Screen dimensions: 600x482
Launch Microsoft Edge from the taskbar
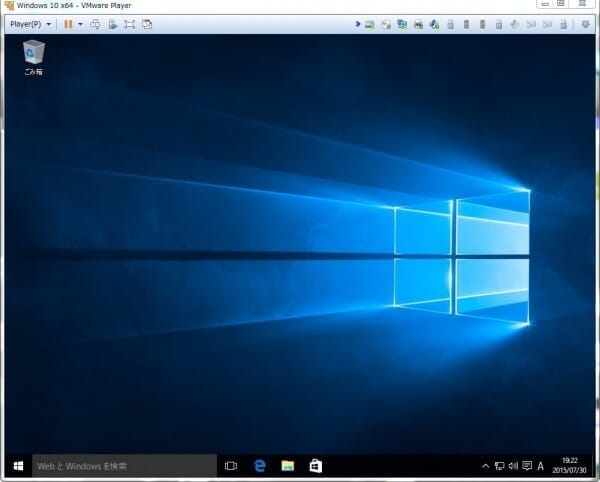[260, 466]
